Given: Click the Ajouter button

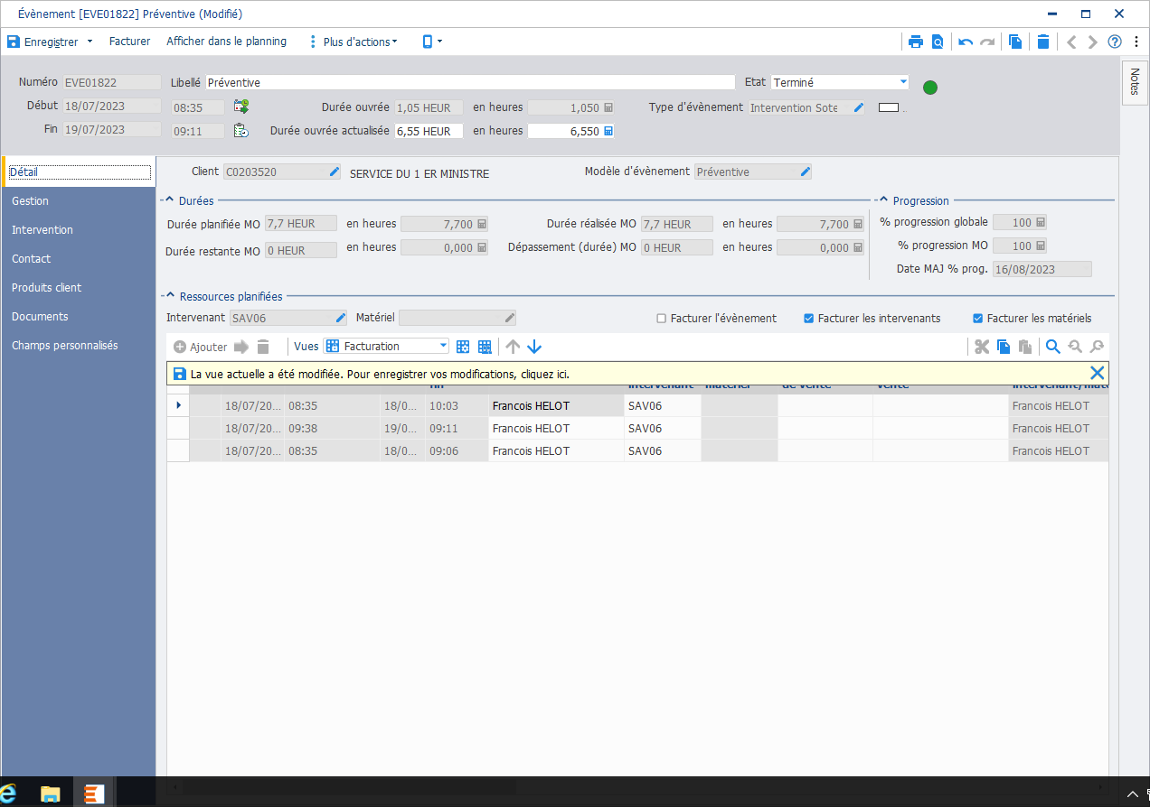Looking at the screenshot, I should (200, 347).
